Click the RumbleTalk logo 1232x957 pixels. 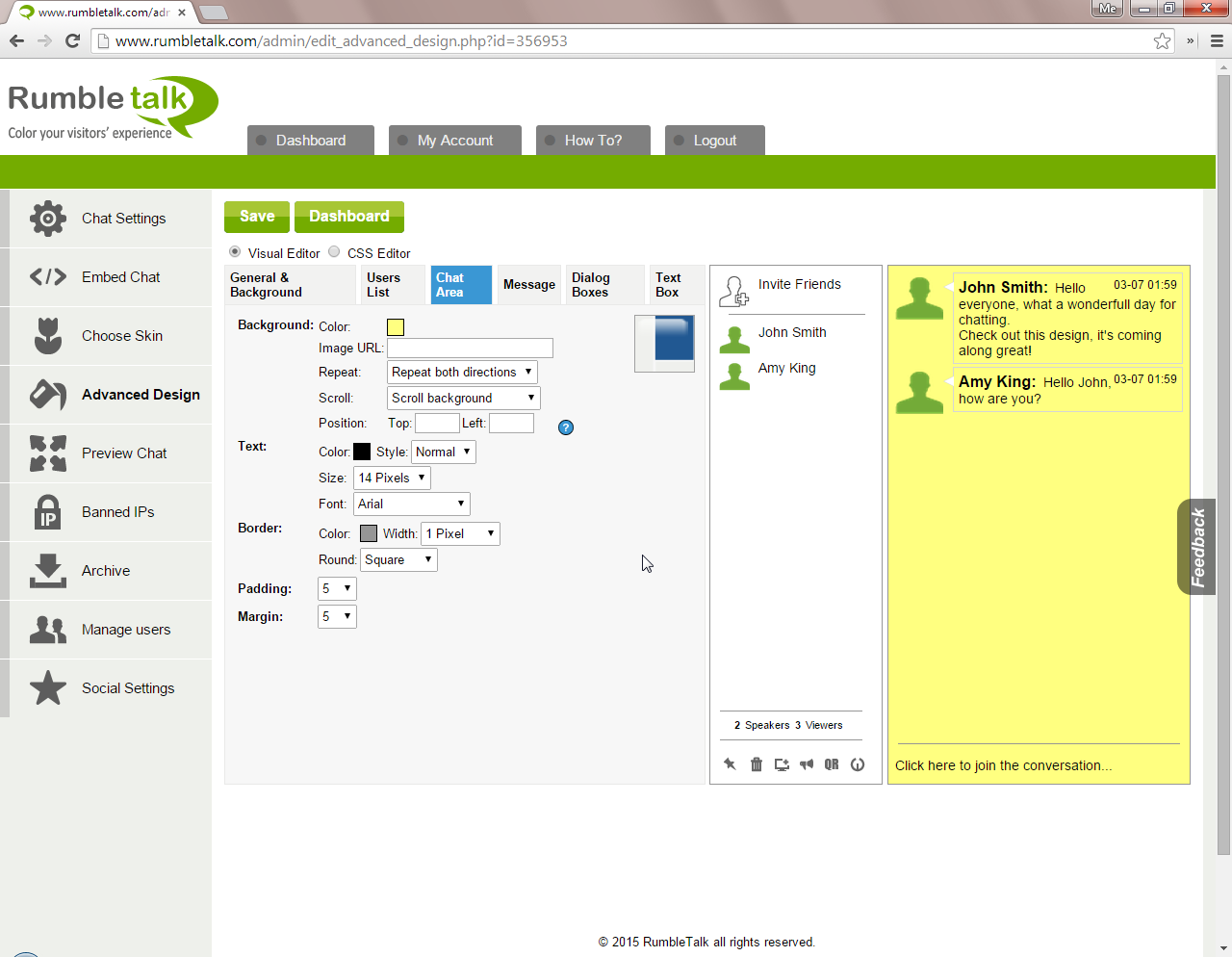pos(113,109)
